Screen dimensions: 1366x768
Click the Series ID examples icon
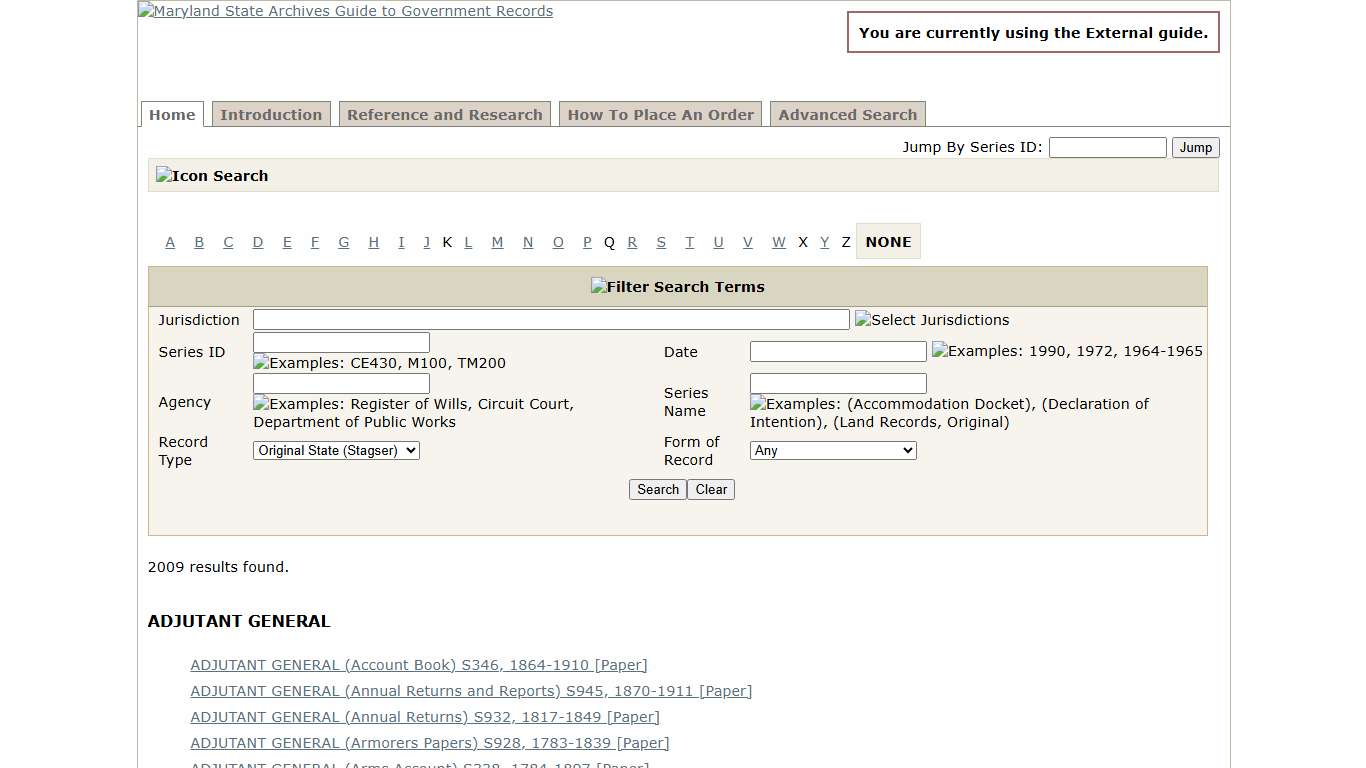[x=262, y=363]
